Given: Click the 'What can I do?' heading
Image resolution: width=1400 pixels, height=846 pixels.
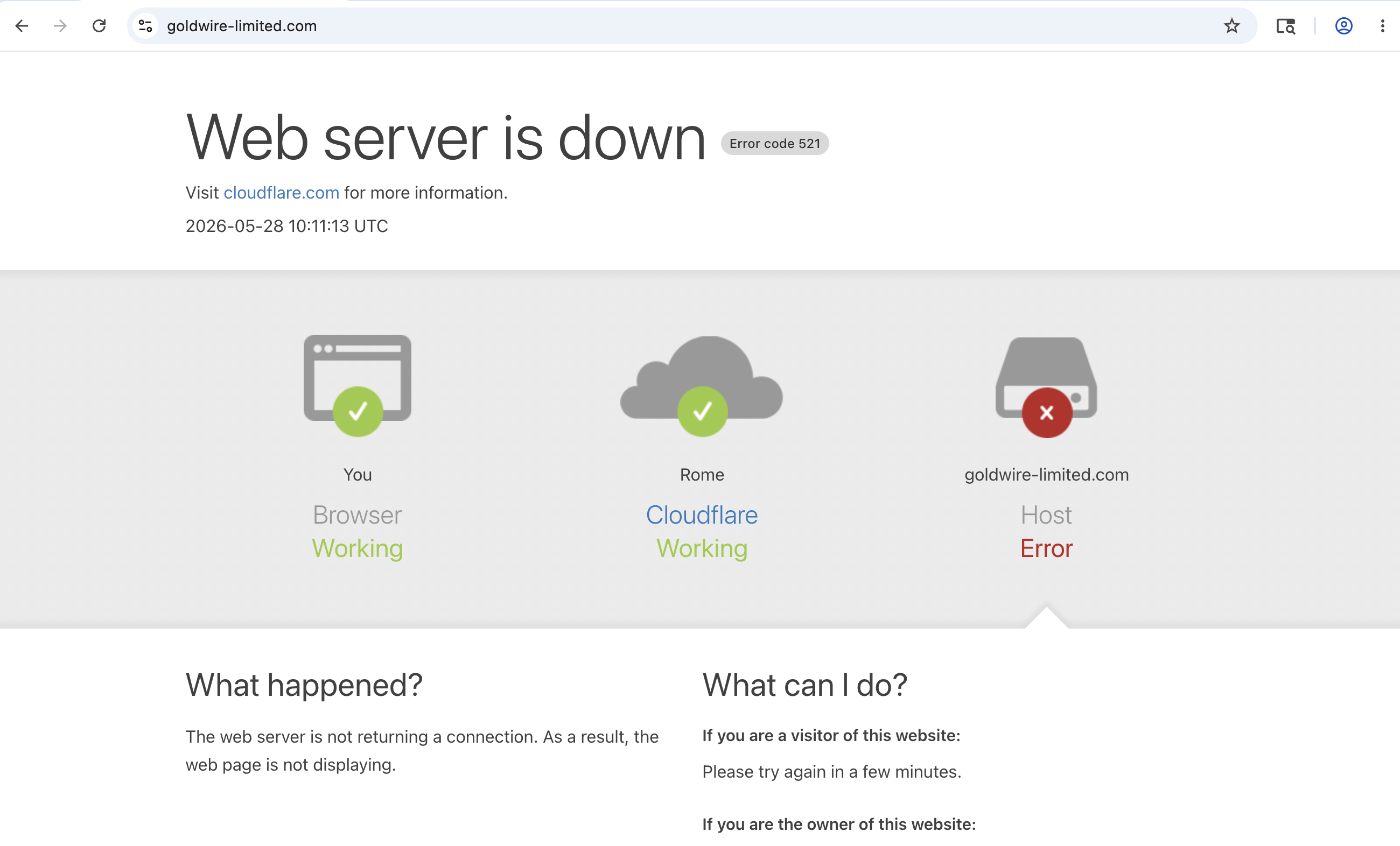Looking at the screenshot, I should (x=804, y=685).
